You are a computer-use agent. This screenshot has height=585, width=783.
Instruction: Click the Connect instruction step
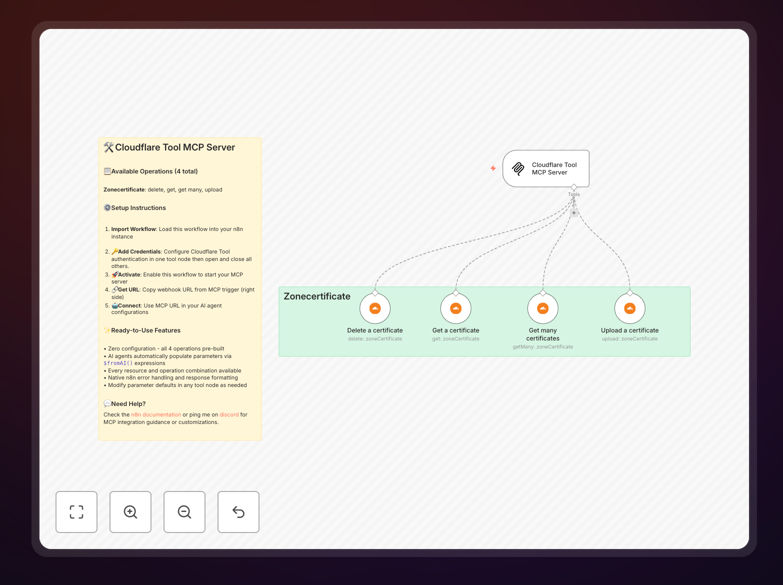163,309
